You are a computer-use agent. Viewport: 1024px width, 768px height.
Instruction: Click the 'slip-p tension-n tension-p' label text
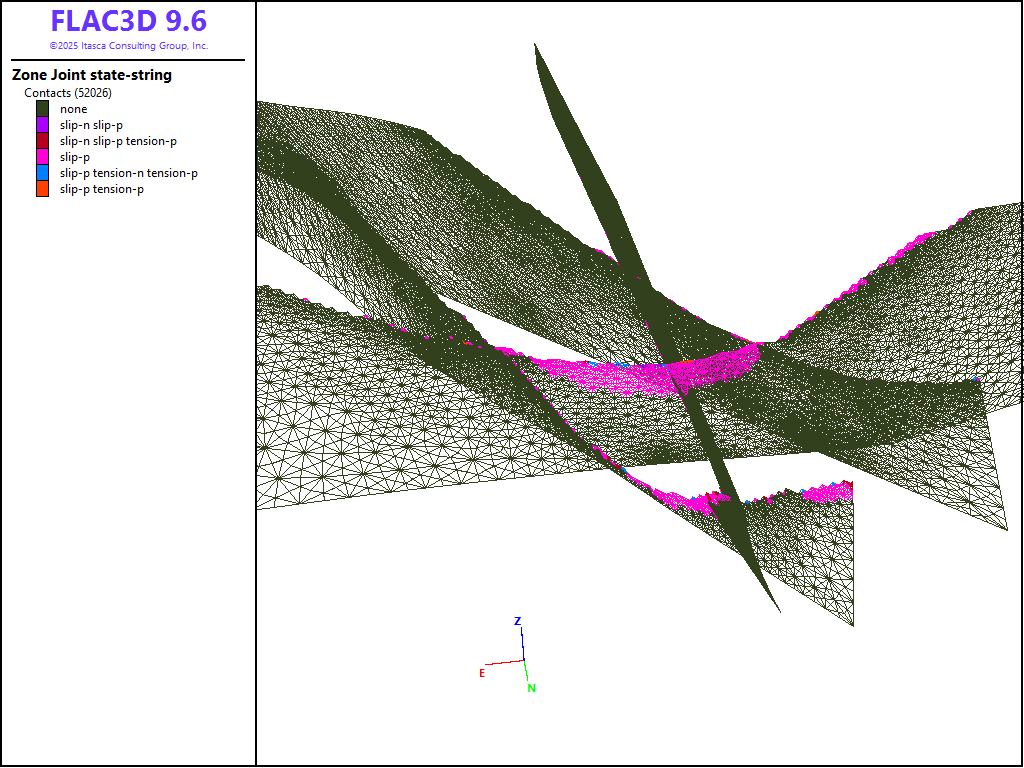128,173
